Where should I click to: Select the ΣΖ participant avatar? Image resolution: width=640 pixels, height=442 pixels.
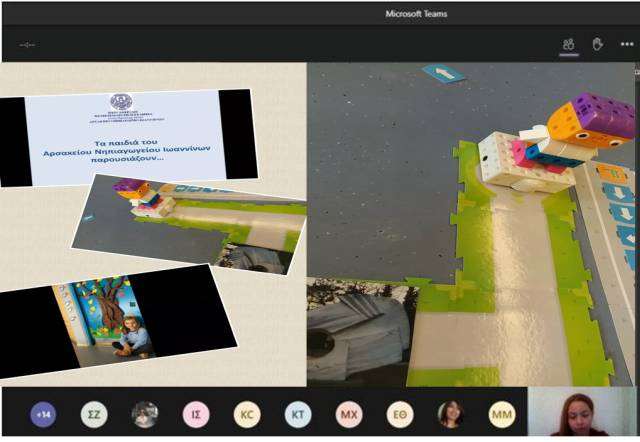coord(94,414)
